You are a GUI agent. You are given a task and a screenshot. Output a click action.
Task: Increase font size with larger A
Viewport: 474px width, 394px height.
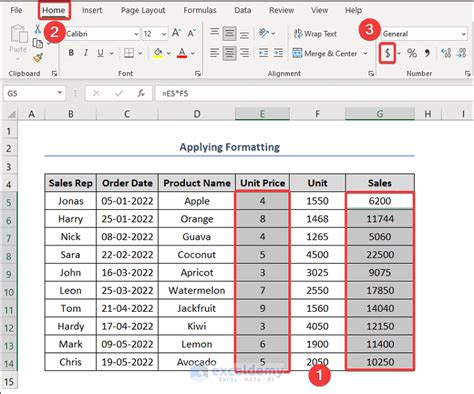click(176, 33)
